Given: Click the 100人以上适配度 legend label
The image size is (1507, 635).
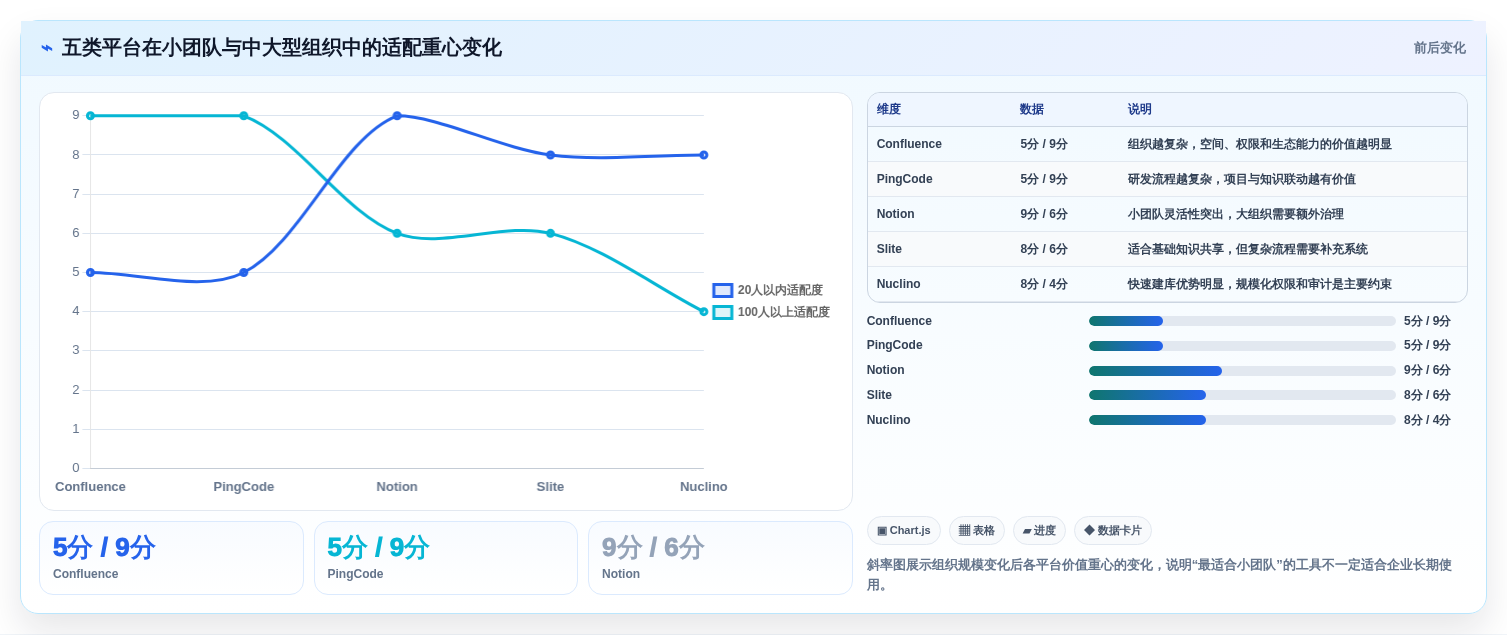Looking at the screenshot, I should click(x=784, y=312).
